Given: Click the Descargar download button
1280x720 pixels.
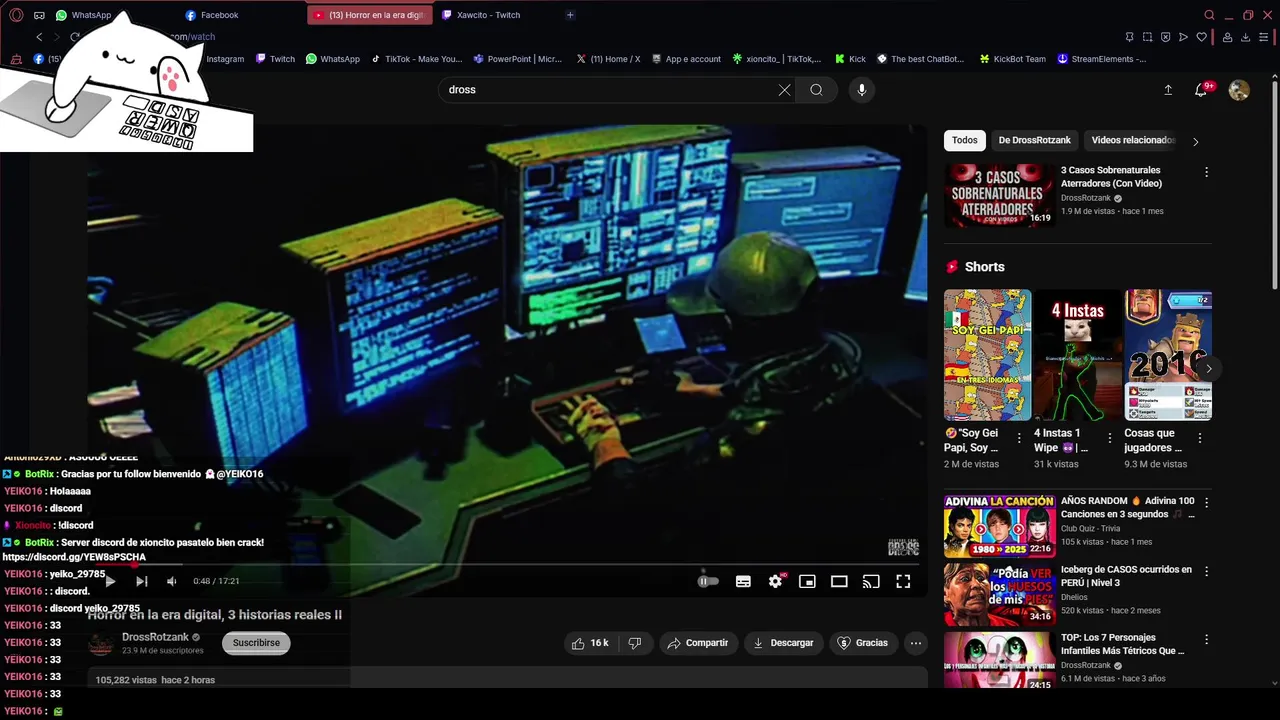Looking at the screenshot, I should pos(783,643).
